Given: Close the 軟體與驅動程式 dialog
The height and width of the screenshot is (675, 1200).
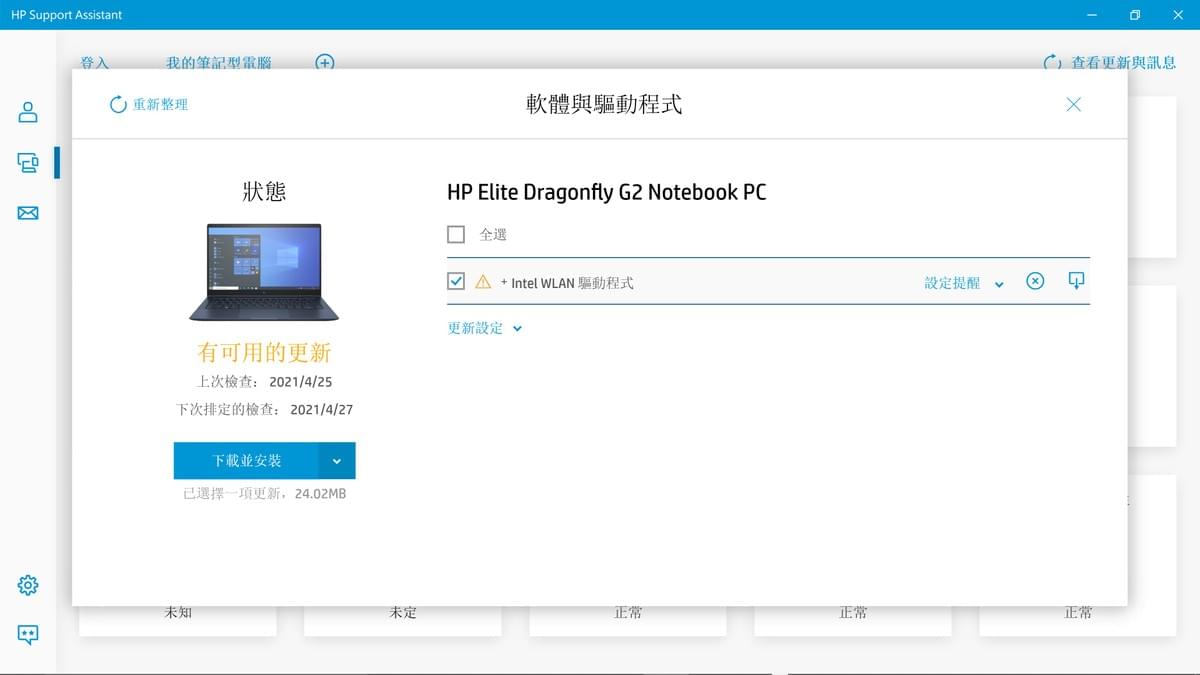Looking at the screenshot, I should [1073, 104].
